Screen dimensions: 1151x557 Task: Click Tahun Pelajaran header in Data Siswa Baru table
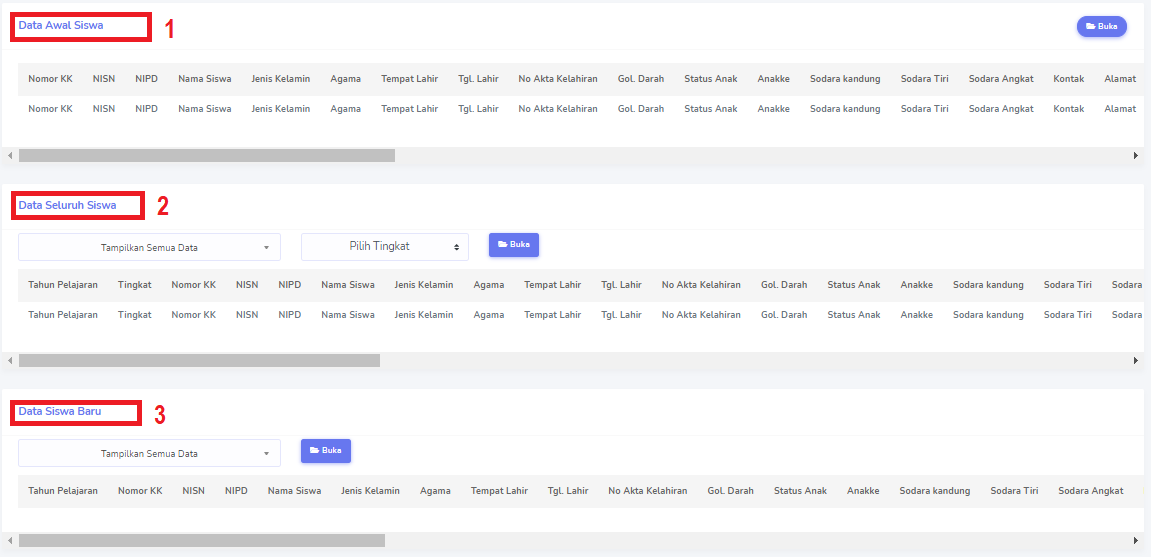click(x=63, y=491)
